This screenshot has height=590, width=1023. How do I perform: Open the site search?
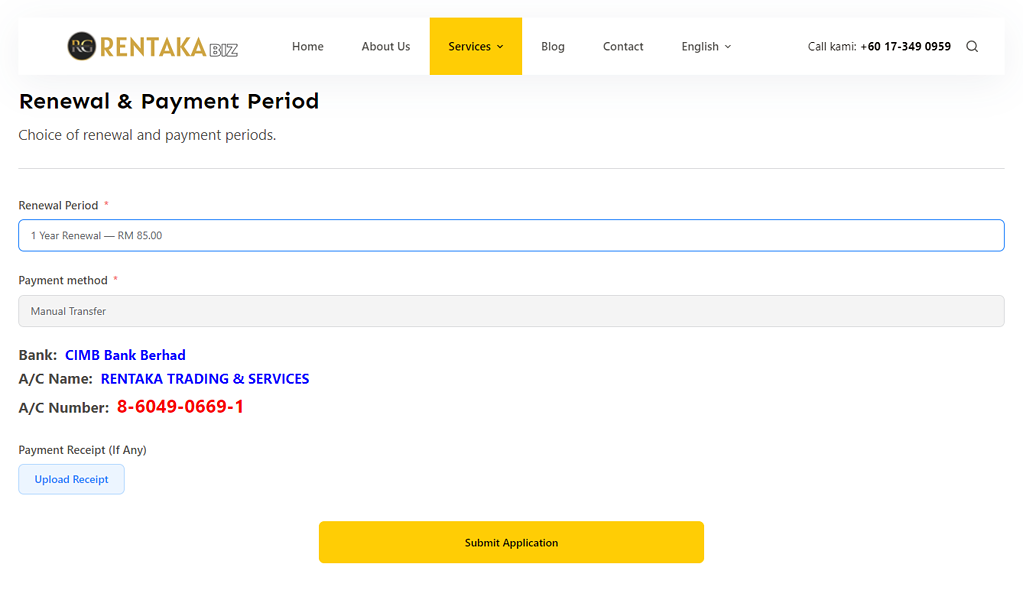click(971, 46)
